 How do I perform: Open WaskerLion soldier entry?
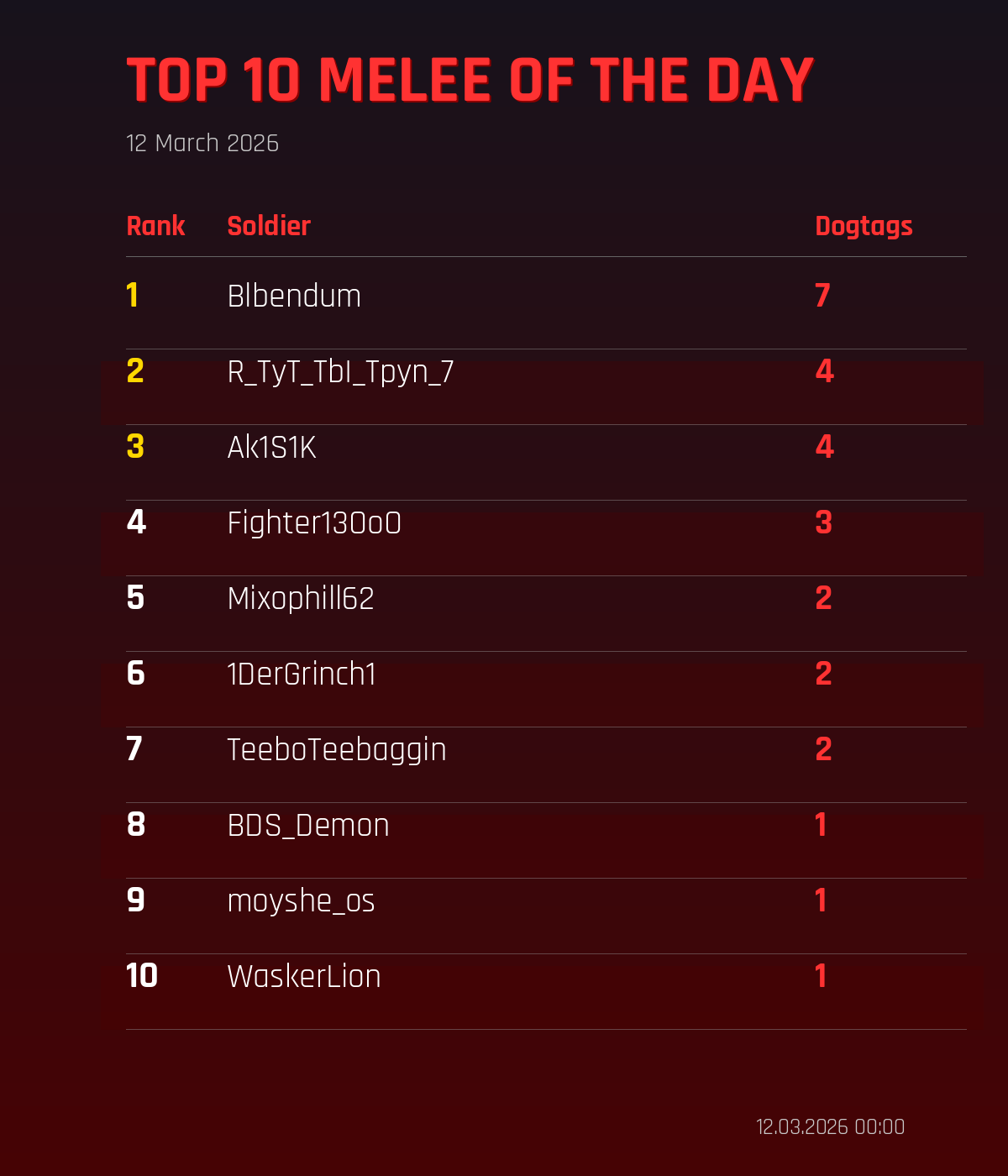point(304,977)
